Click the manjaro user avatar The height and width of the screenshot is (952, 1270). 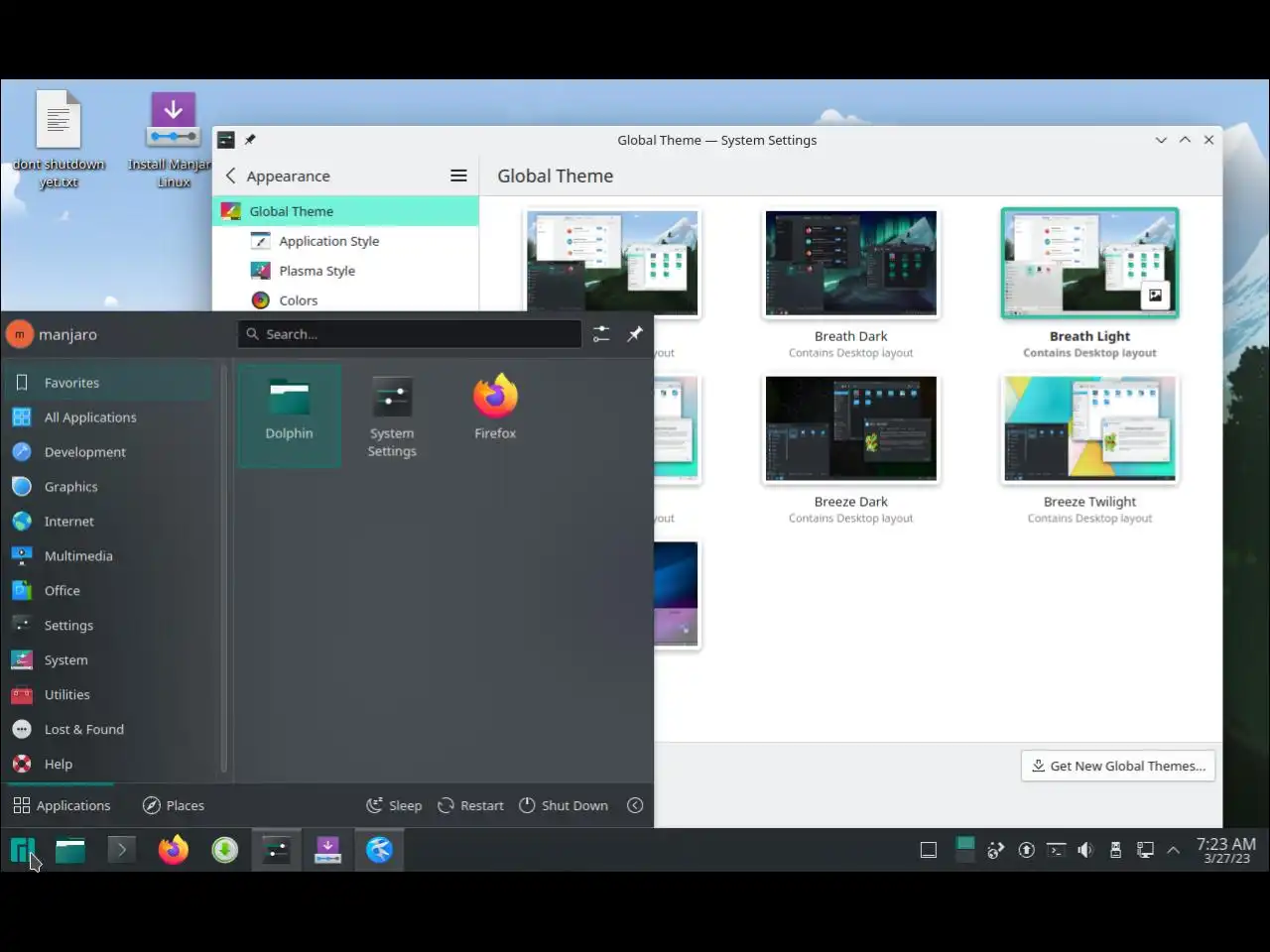pyautogui.click(x=20, y=334)
